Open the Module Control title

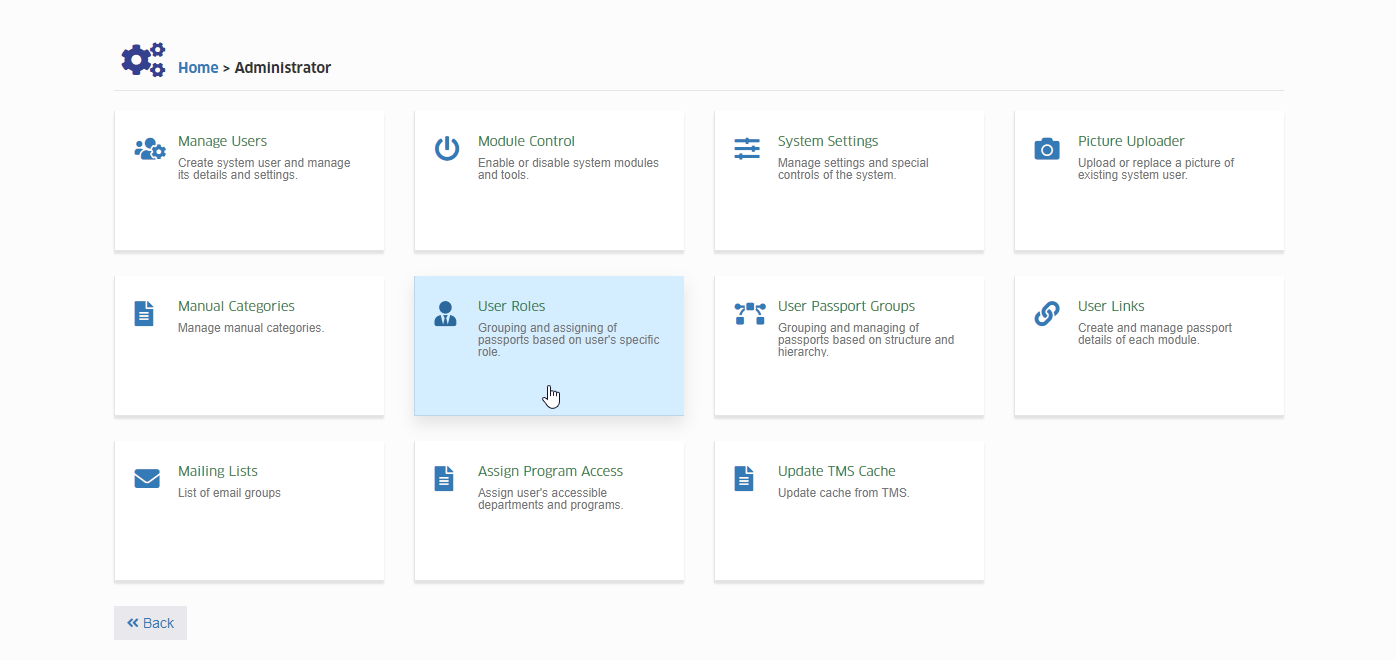(526, 141)
